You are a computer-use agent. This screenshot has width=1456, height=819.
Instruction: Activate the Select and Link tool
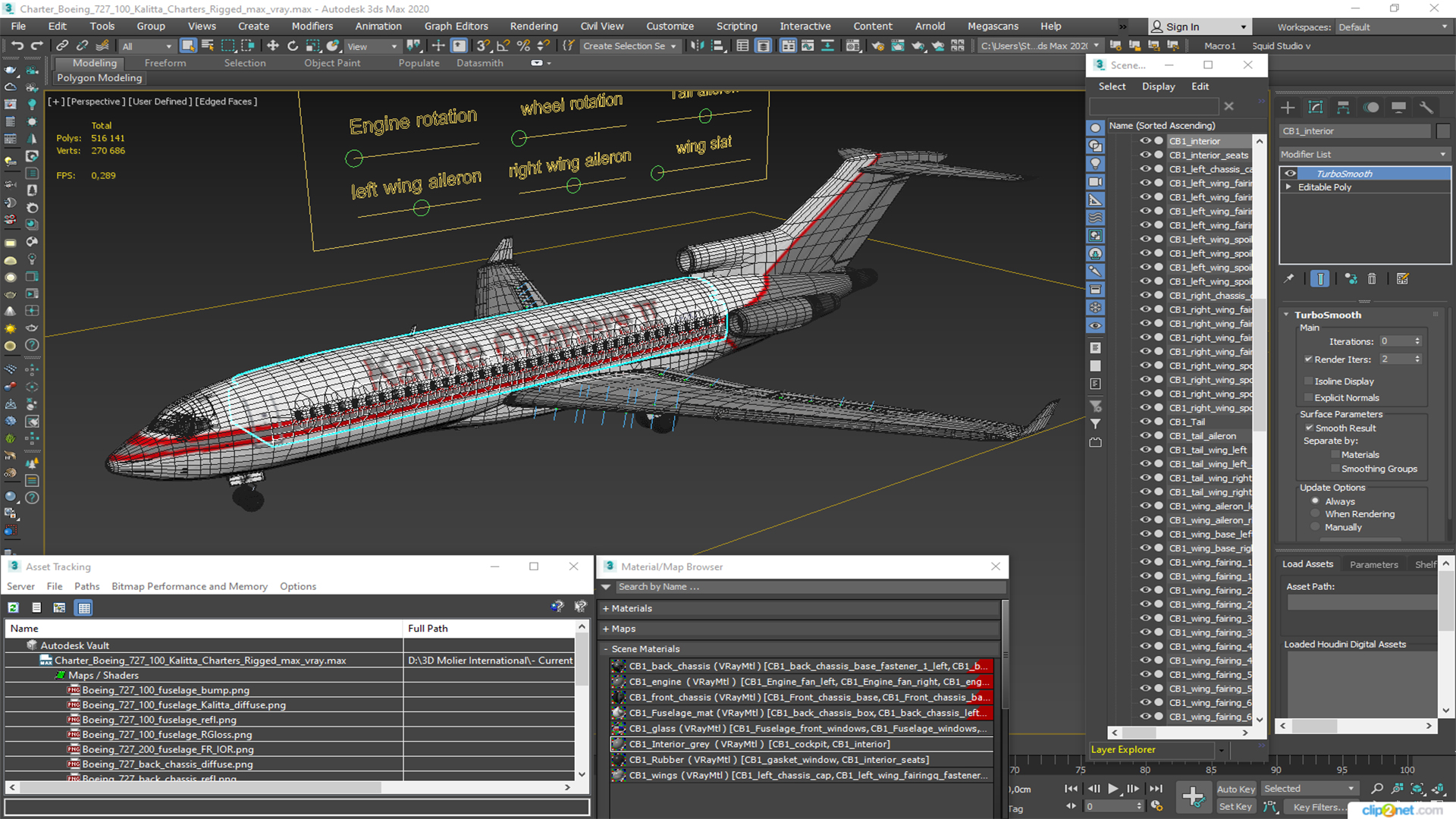click(63, 46)
